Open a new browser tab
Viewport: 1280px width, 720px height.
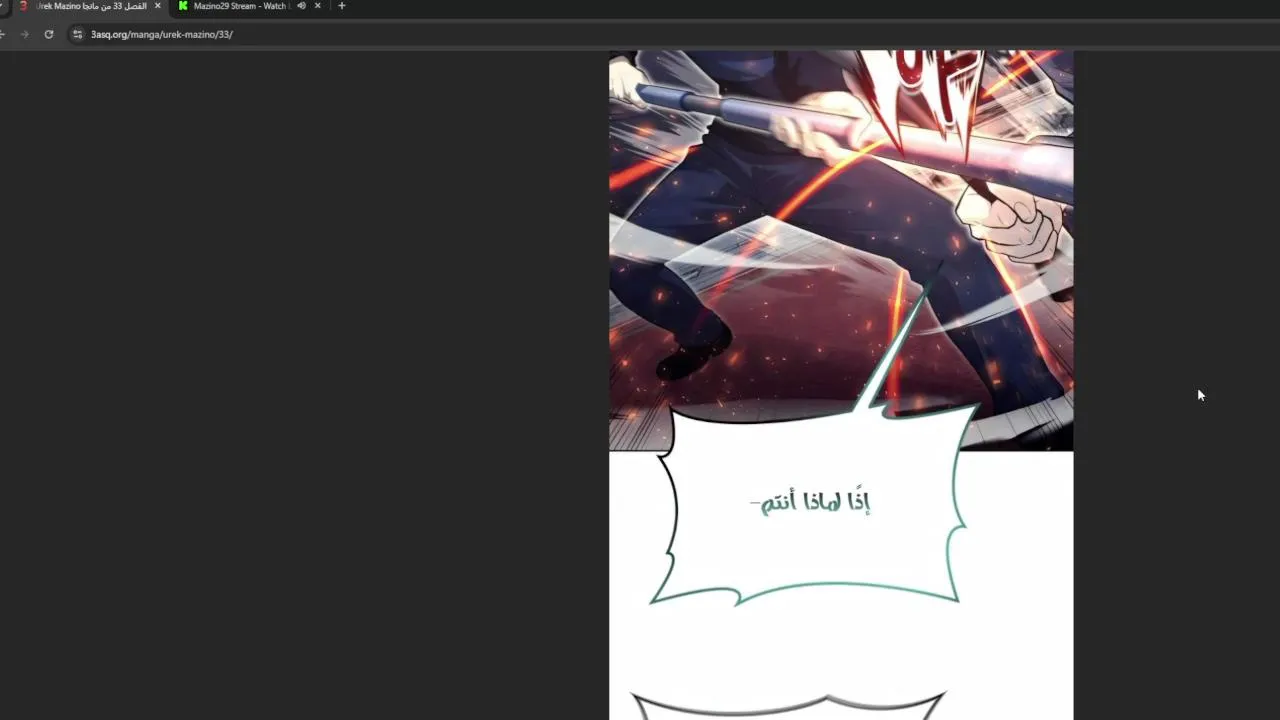(x=342, y=6)
